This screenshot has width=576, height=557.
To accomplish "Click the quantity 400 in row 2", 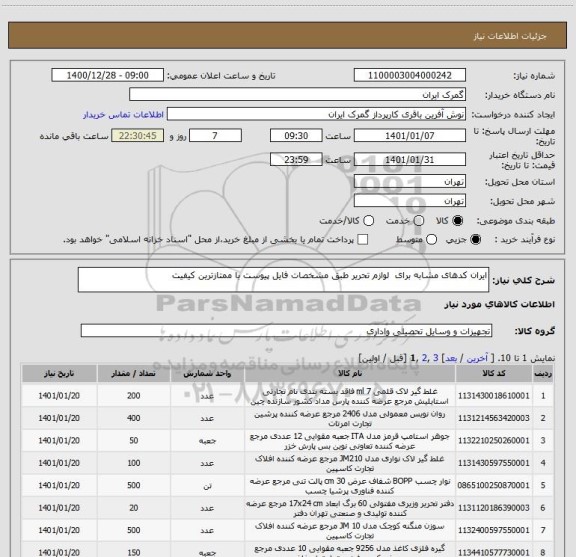I will tap(134, 418).
